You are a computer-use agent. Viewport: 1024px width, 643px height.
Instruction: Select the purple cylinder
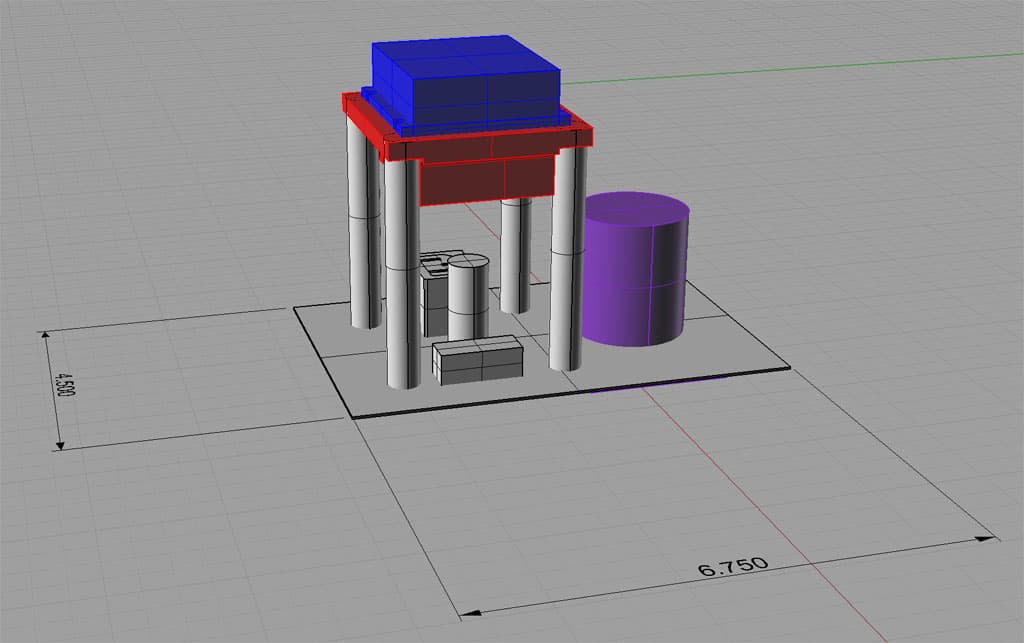pyautogui.click(x=640, y=270)
